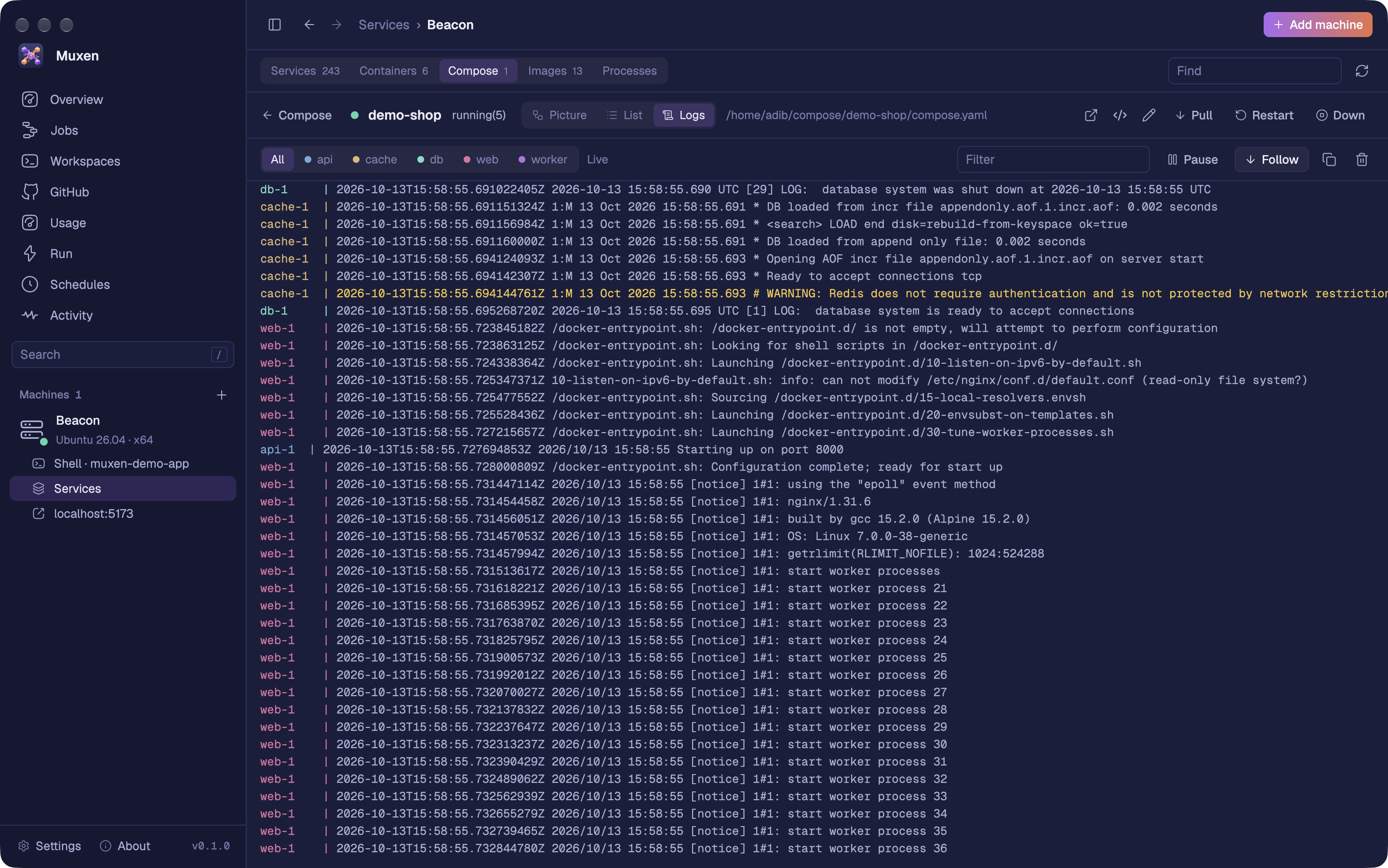Screen dimensions: 1388x868
Task: Restart the demo-shop compose project
Action: click(x=1264, y=116)
